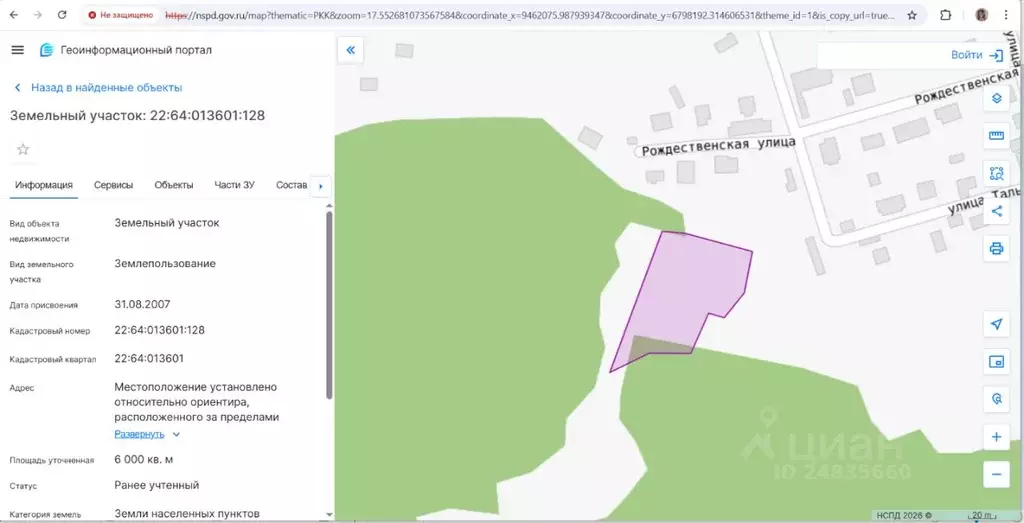Screen dimensions: 1024x523
Task: Click the info panel vertical scrollbar
Action: coord(329,300)
